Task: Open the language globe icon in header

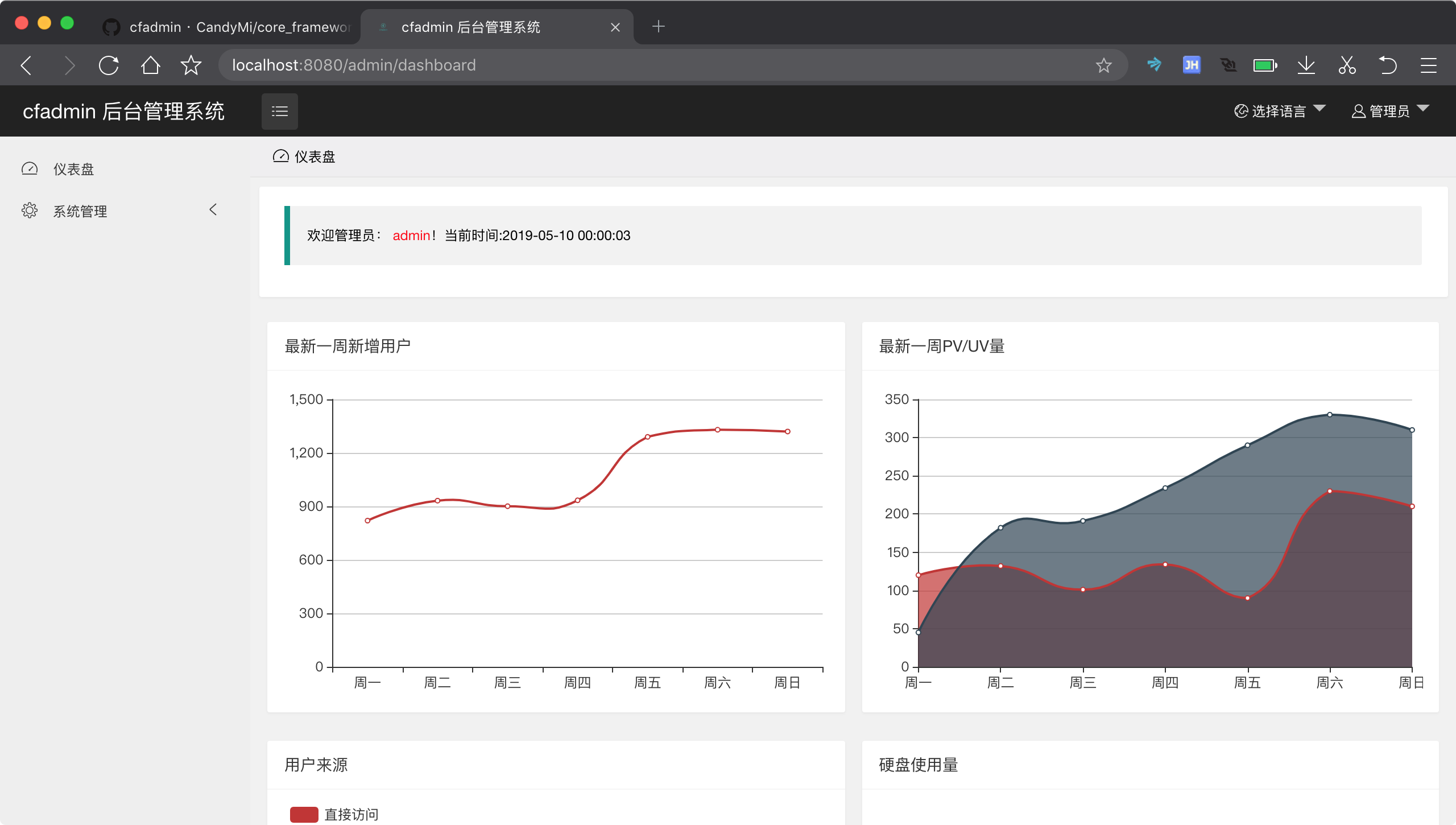Action: (x=1242, y=110)
